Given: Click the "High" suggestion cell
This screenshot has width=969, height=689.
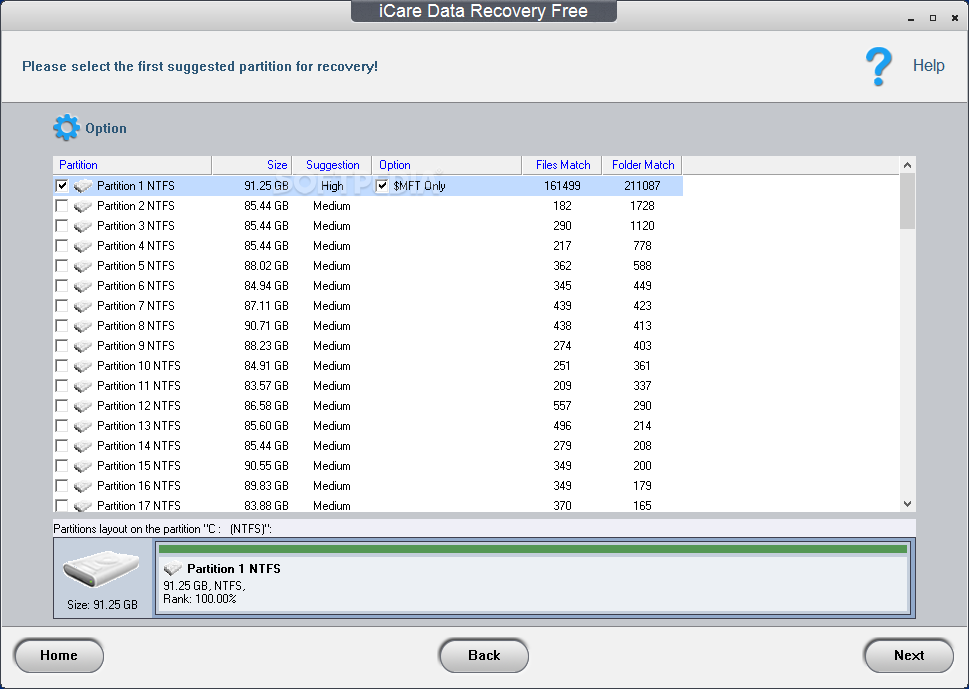Looking at the screenshot, I should pos(332,186).
